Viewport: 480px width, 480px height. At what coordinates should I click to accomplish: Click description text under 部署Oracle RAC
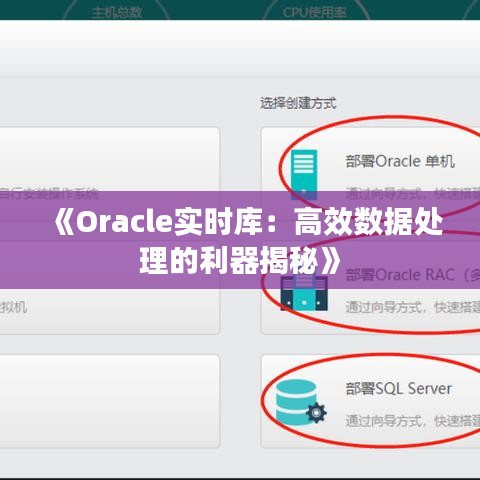[413, 307]
